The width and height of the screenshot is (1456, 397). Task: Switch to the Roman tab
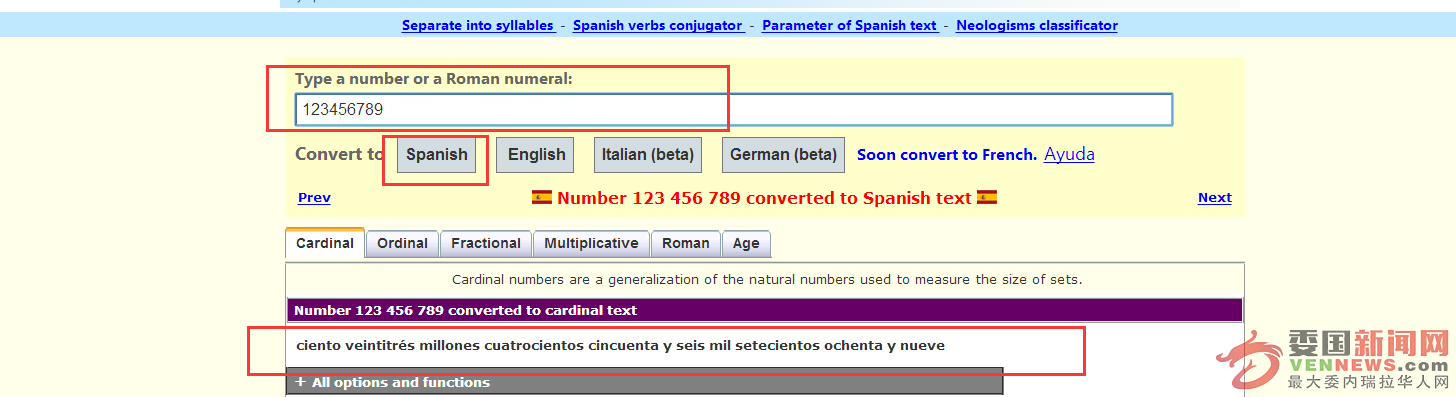click(x=686, y=243)
